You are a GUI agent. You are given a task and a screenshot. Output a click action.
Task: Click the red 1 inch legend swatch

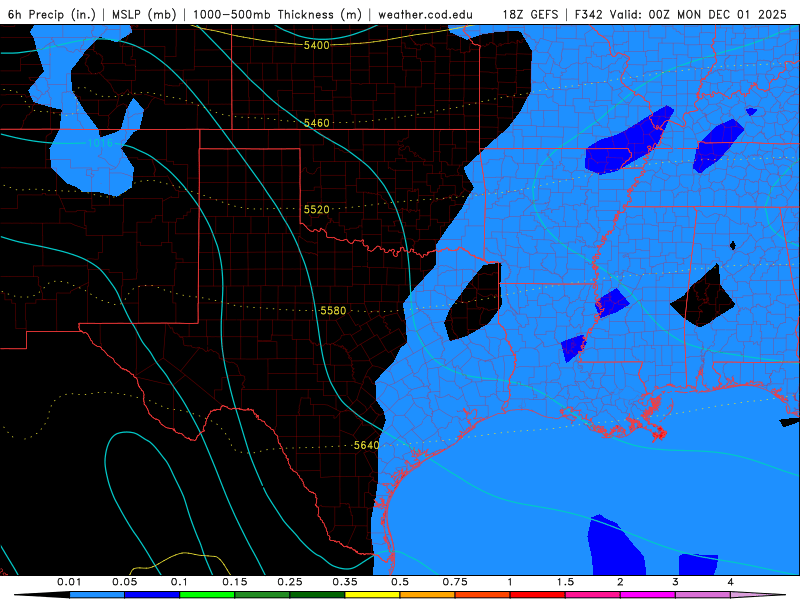point(538,595)
